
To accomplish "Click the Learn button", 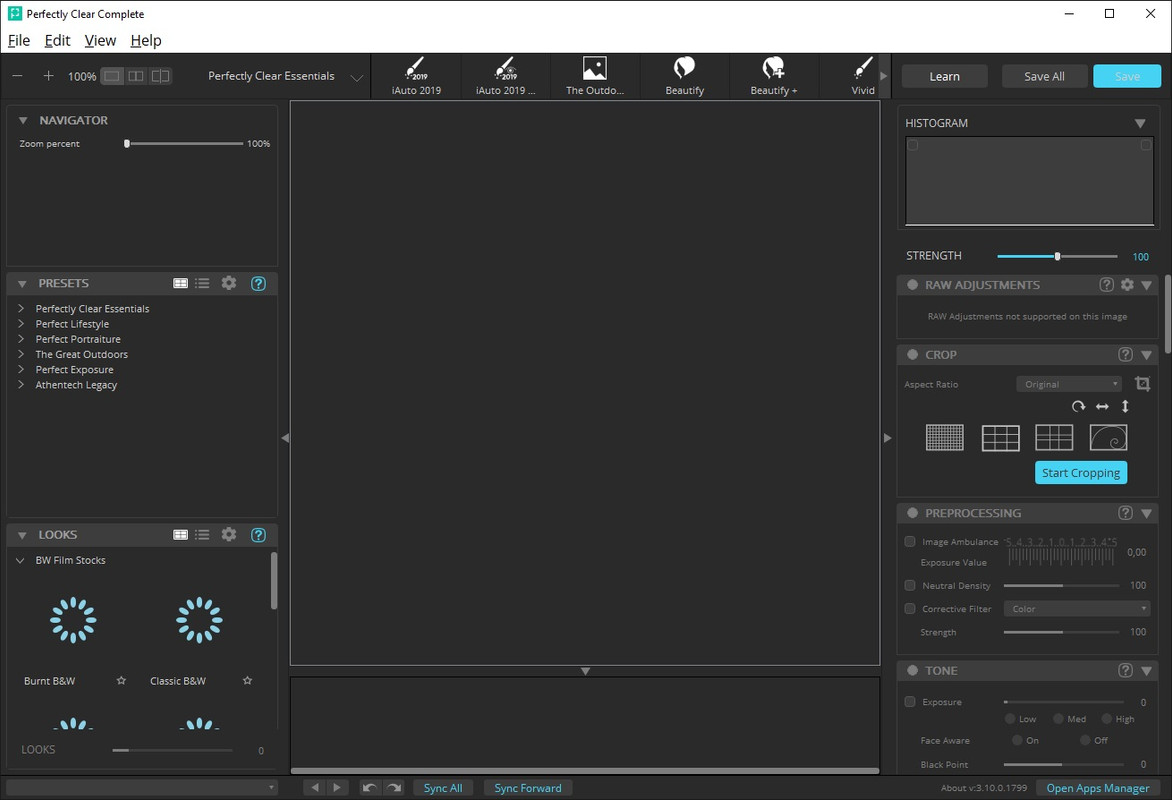I will (944, 76).
